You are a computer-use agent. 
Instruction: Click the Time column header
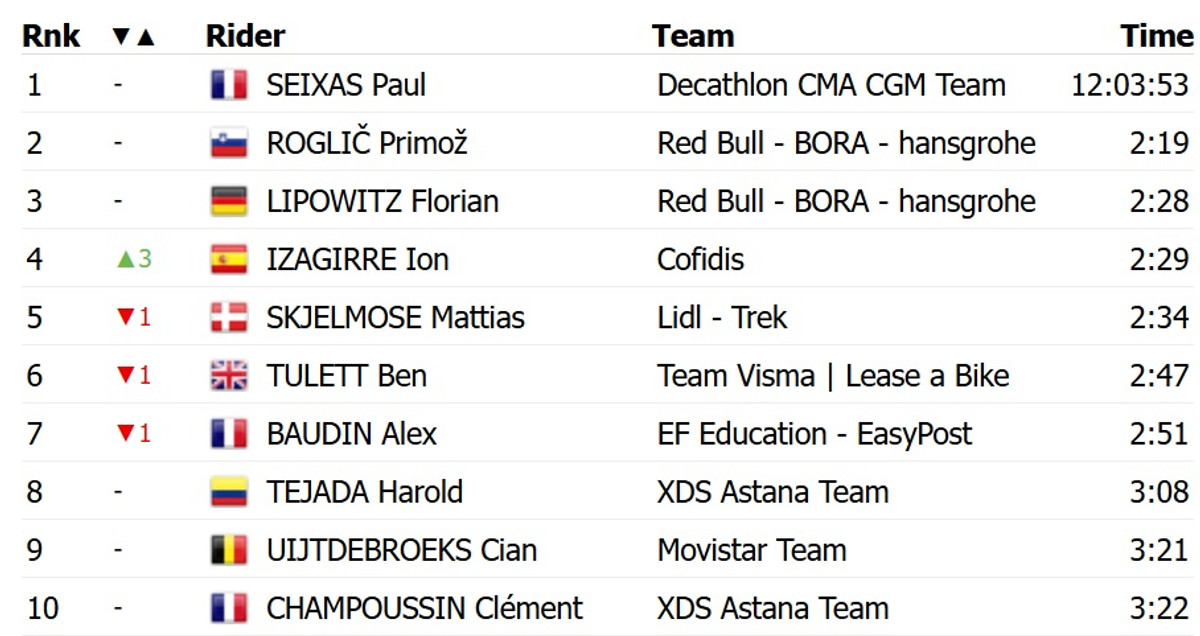click(x=1157, y=37)
